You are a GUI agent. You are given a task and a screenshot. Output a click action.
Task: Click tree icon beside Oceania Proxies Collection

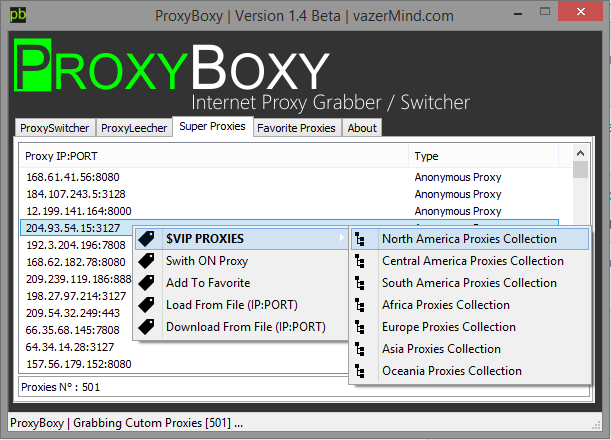pos(360,371)
